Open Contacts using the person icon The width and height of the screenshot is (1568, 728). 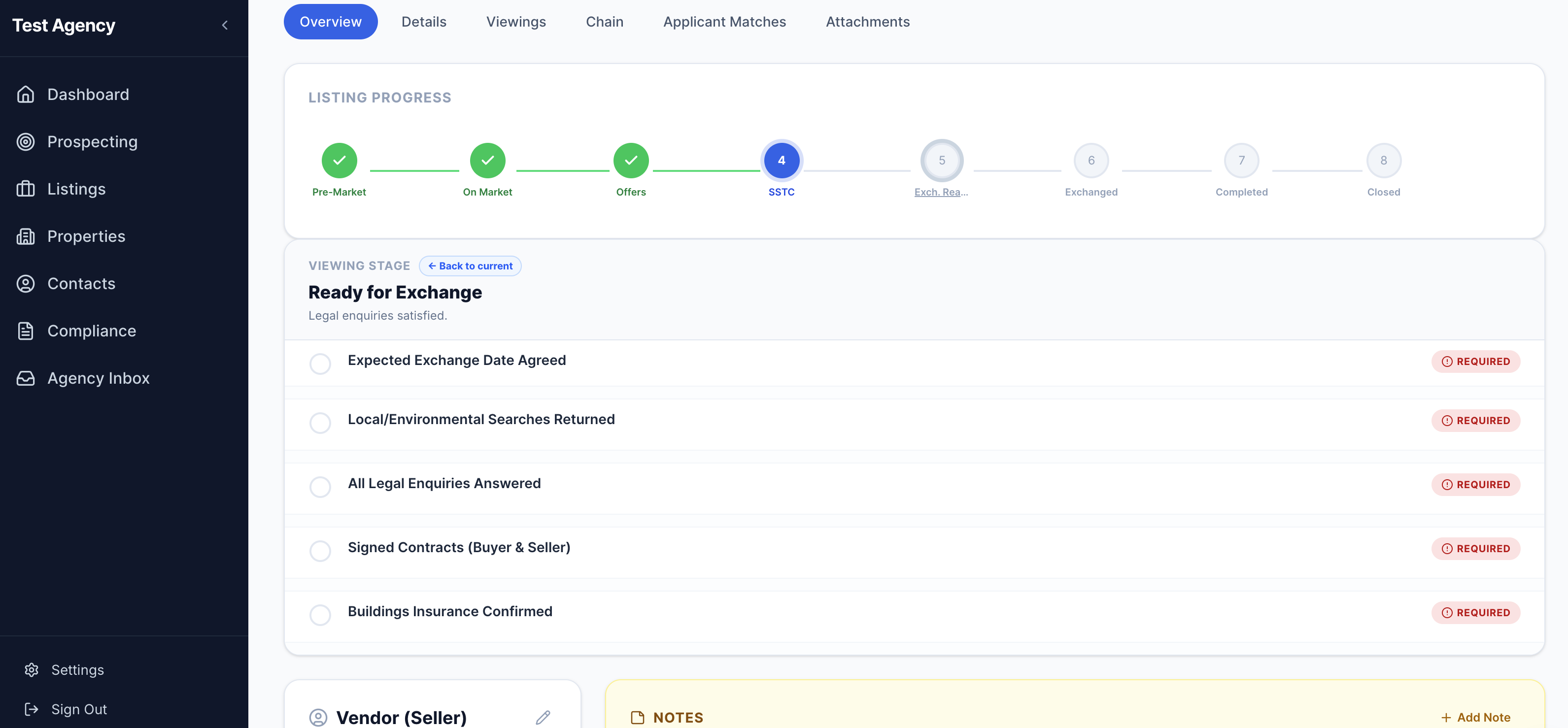click(x=26, y=283)
